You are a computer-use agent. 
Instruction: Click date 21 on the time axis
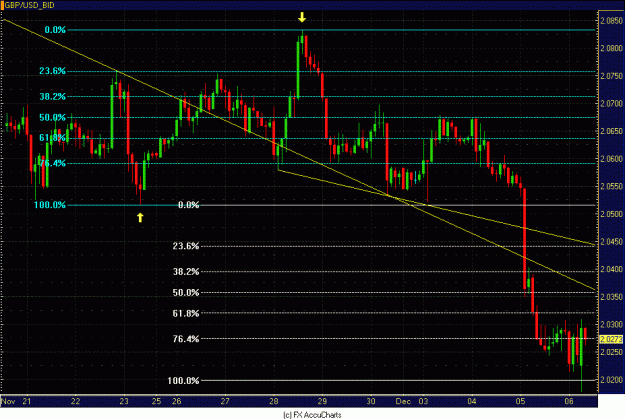pyautogui.click(x=27, y=401)
